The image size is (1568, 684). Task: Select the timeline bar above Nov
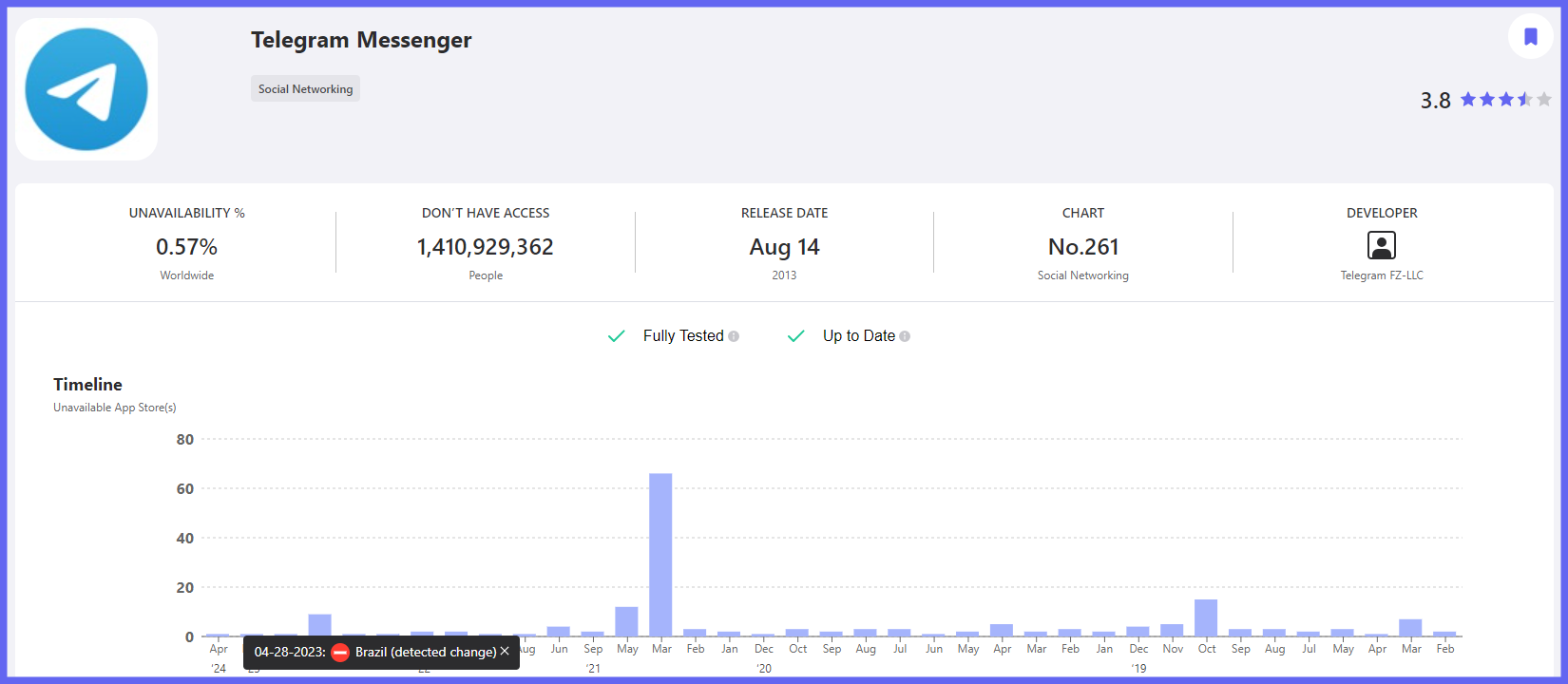point(1172,630)
